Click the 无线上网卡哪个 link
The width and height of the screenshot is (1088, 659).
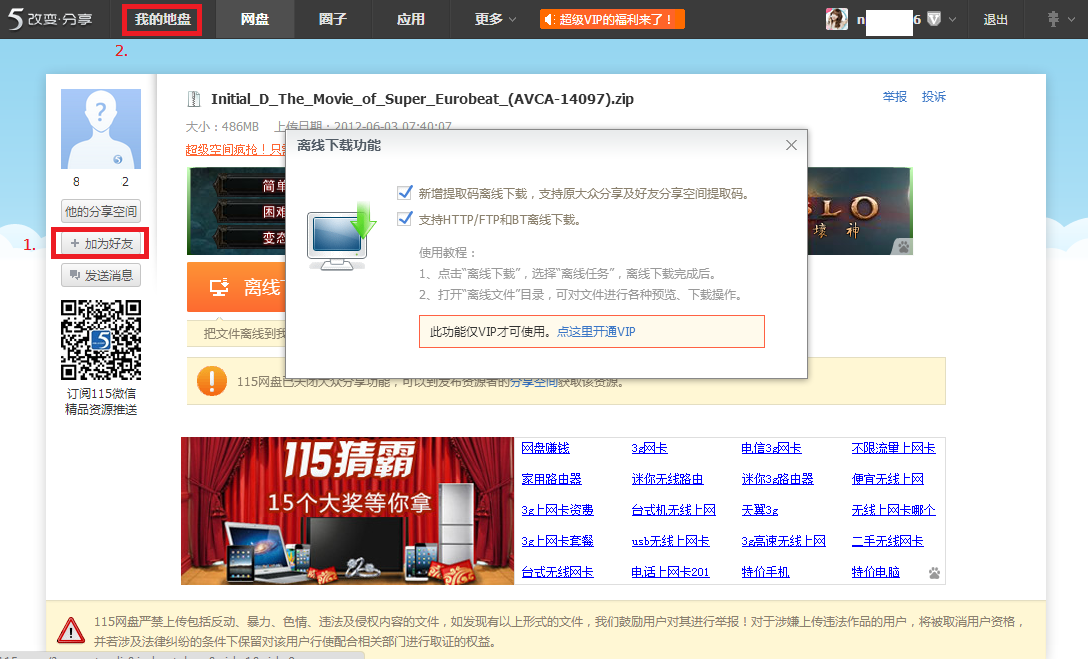[x=894, y=510]
